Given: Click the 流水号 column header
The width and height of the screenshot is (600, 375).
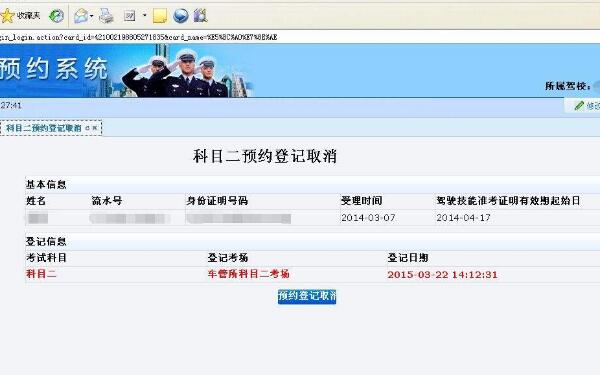Looking at the screenshot, I should [x=107, y=201].
